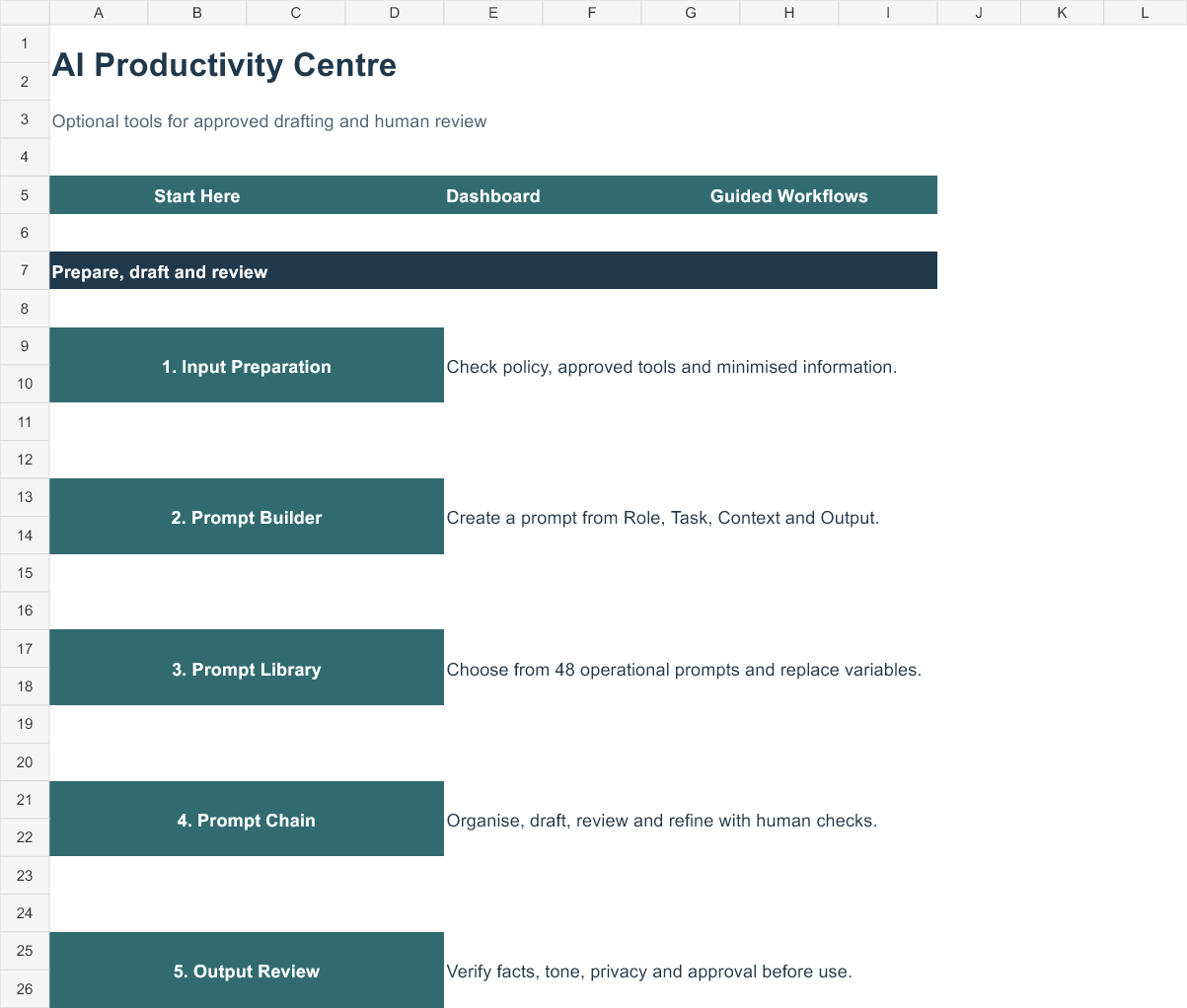The height and width of the screenshot is (1008, 1187).
Task: Open the 5. Output Review button
Action: point(247,971)
